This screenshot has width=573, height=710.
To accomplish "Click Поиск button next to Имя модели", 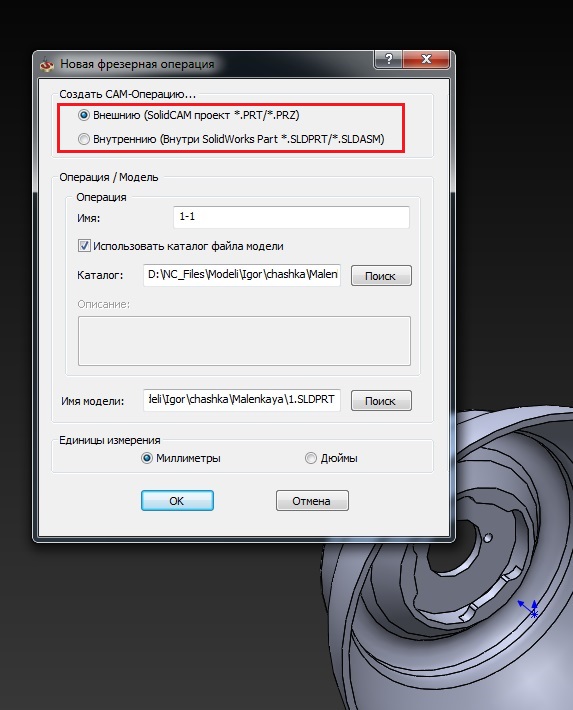I will tap(381, 401).
